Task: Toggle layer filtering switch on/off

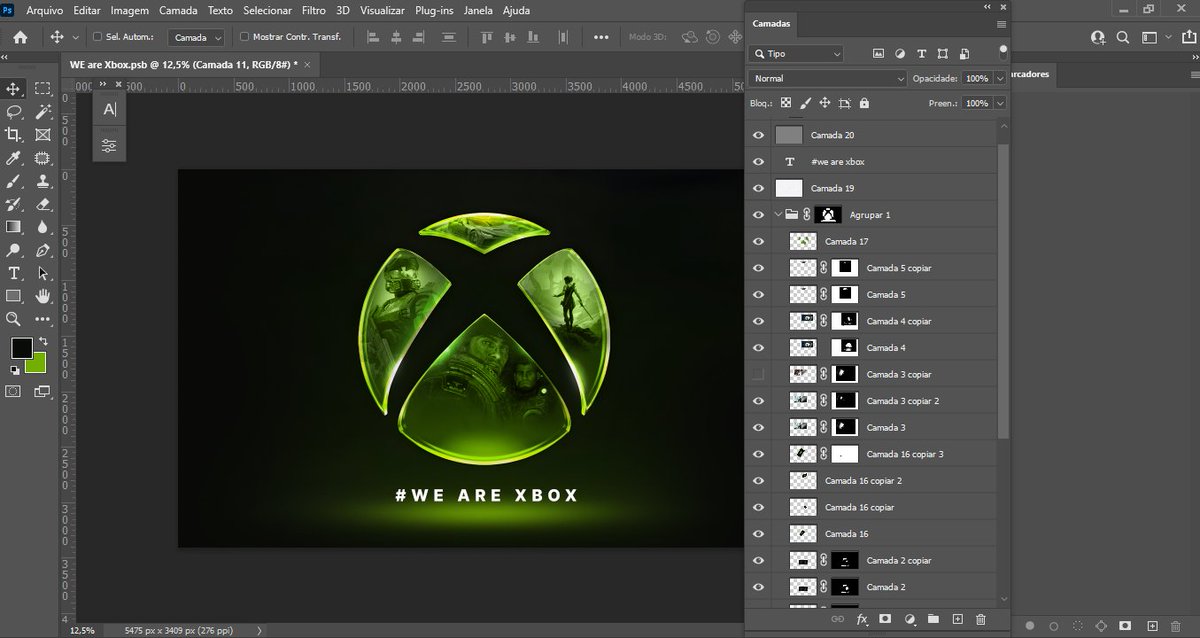Action: click(x=1003, y=53)
